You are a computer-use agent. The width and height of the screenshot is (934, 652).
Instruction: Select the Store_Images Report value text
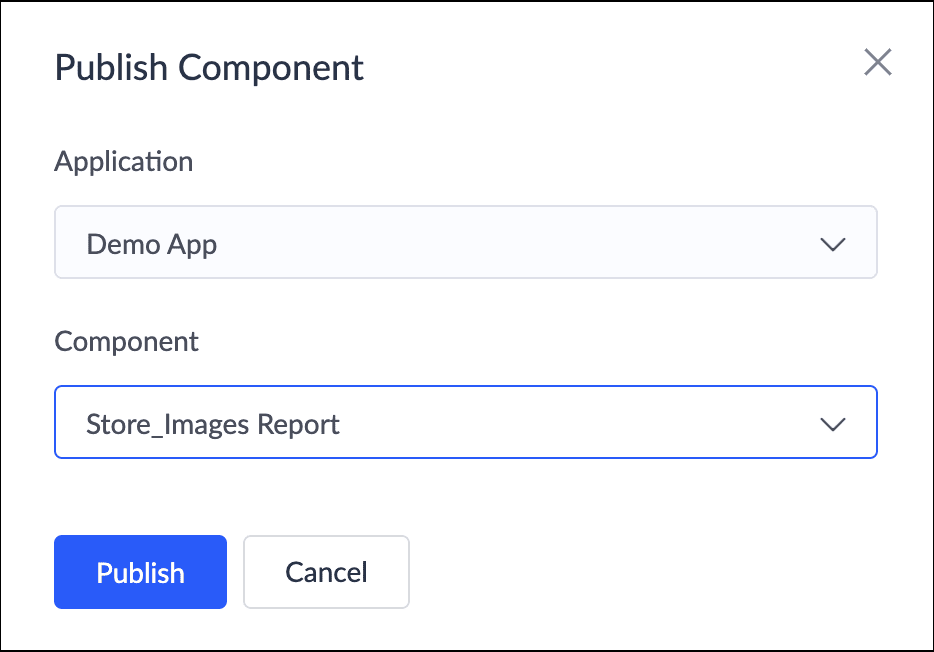pyautogui.click(x=213, y=424)
